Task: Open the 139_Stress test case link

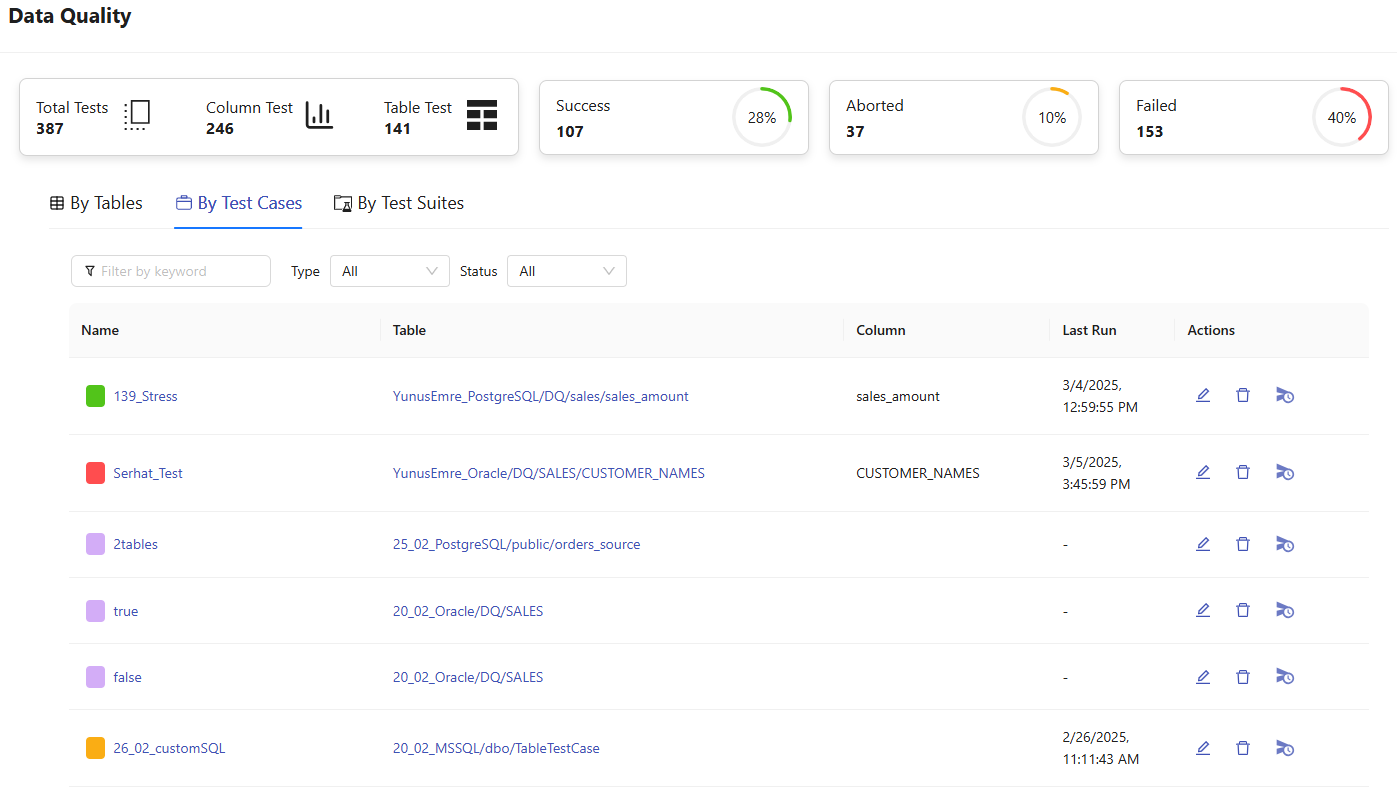Action: tap(145, 396)
